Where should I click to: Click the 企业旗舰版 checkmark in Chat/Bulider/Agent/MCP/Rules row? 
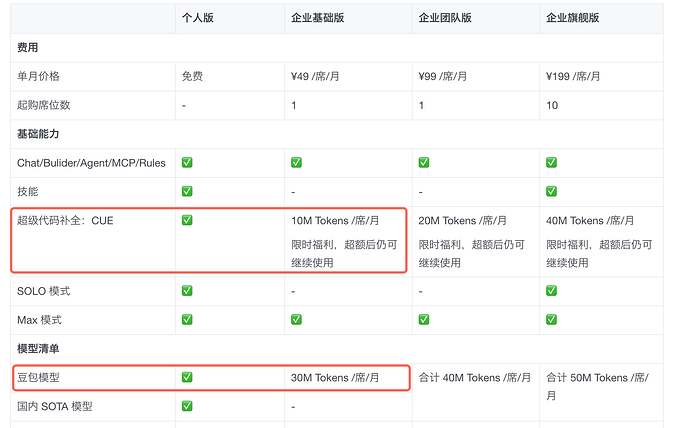(551, 162)
